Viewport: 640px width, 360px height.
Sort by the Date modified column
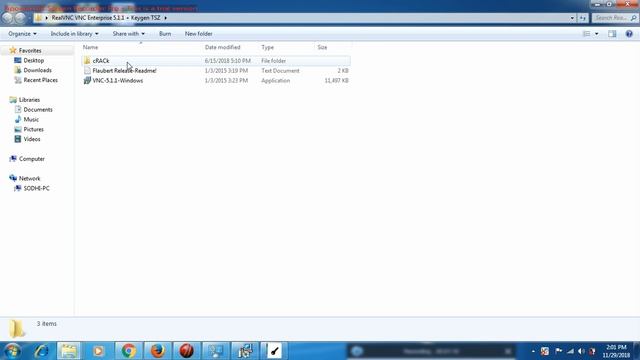click(222, 47)
